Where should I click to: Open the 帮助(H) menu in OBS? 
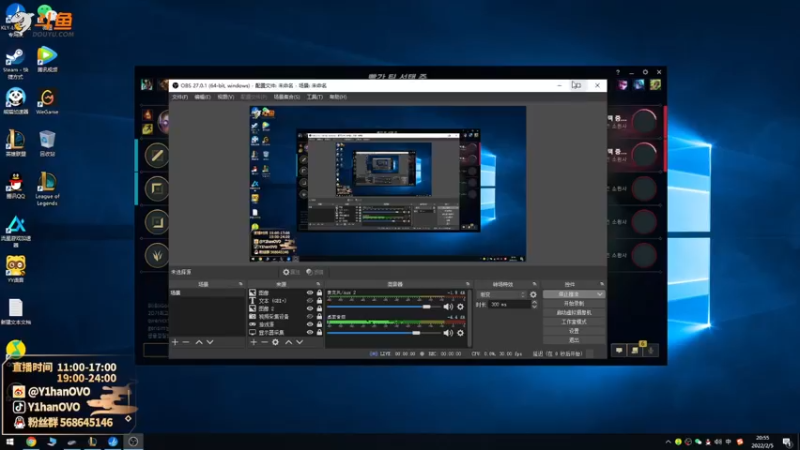[338, 97]
